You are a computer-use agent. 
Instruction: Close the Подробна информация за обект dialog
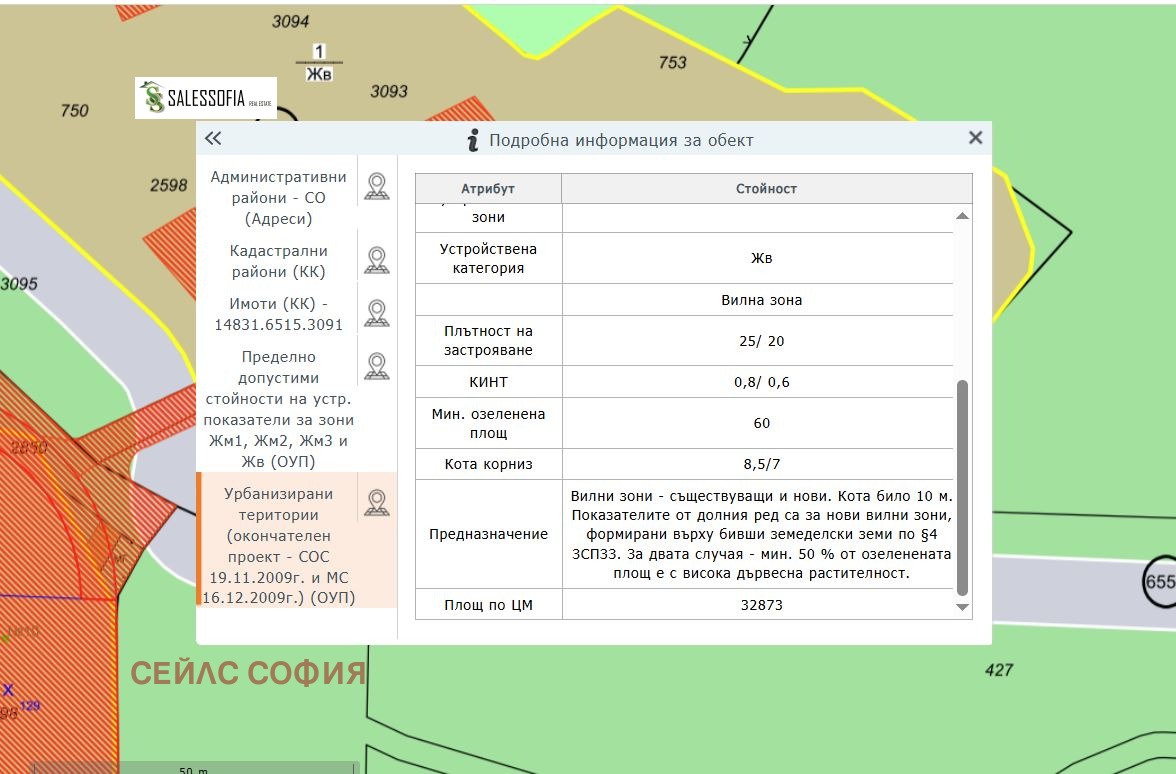975,138
